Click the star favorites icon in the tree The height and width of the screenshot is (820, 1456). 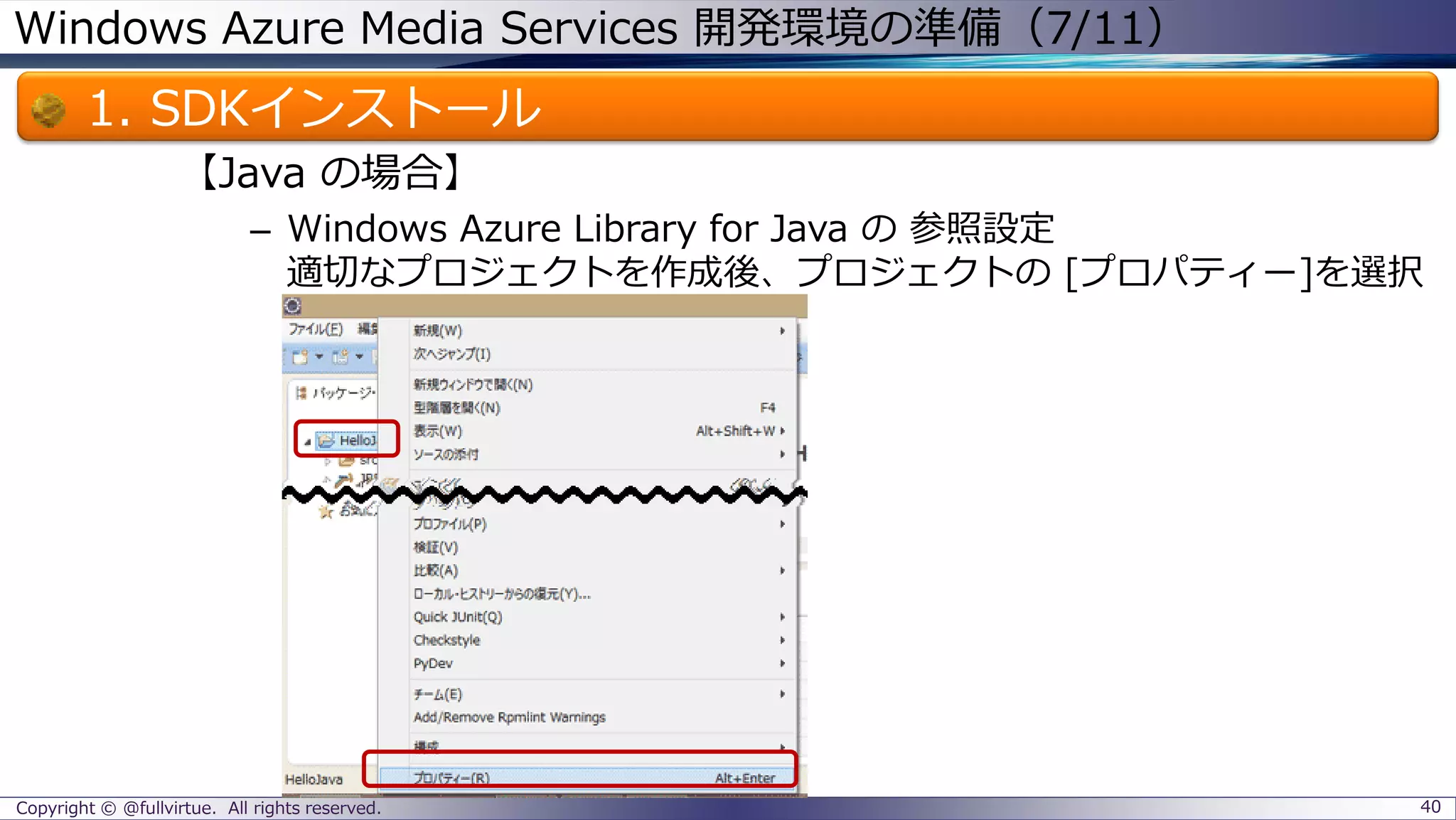point(326,511)
